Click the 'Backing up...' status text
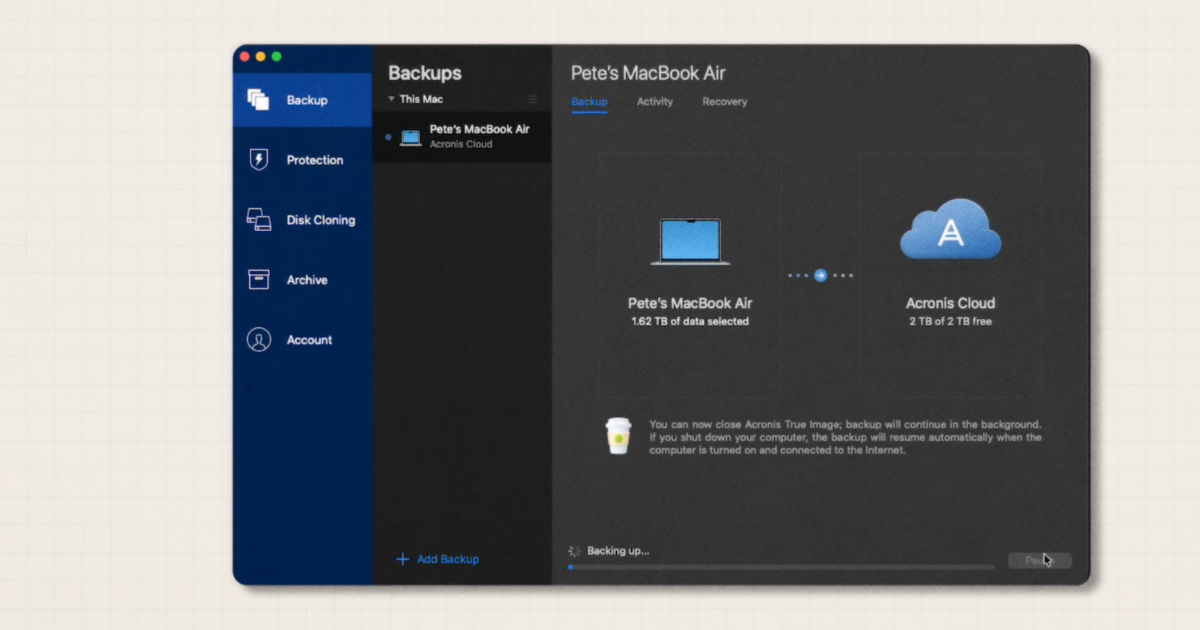The image size is (1200, 630). (618, 551)
